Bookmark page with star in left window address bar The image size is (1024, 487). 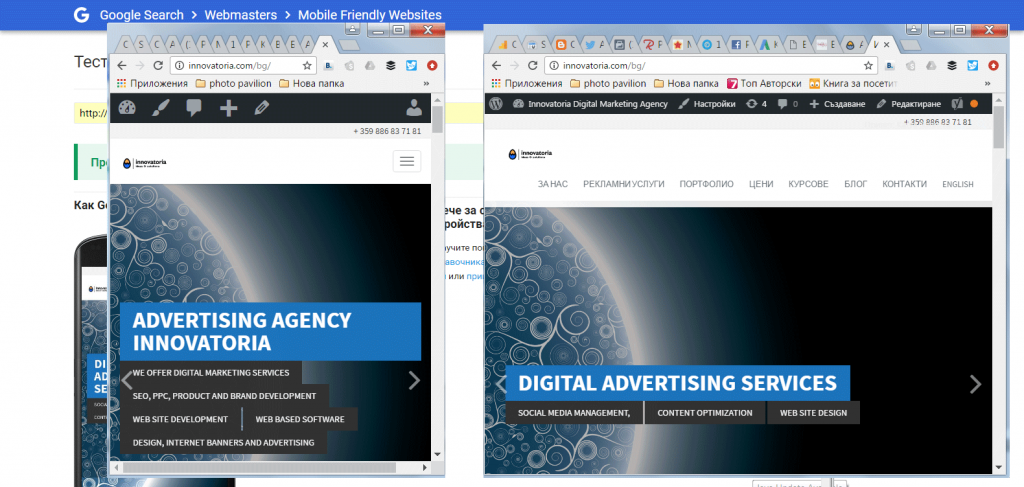point(307,65)
